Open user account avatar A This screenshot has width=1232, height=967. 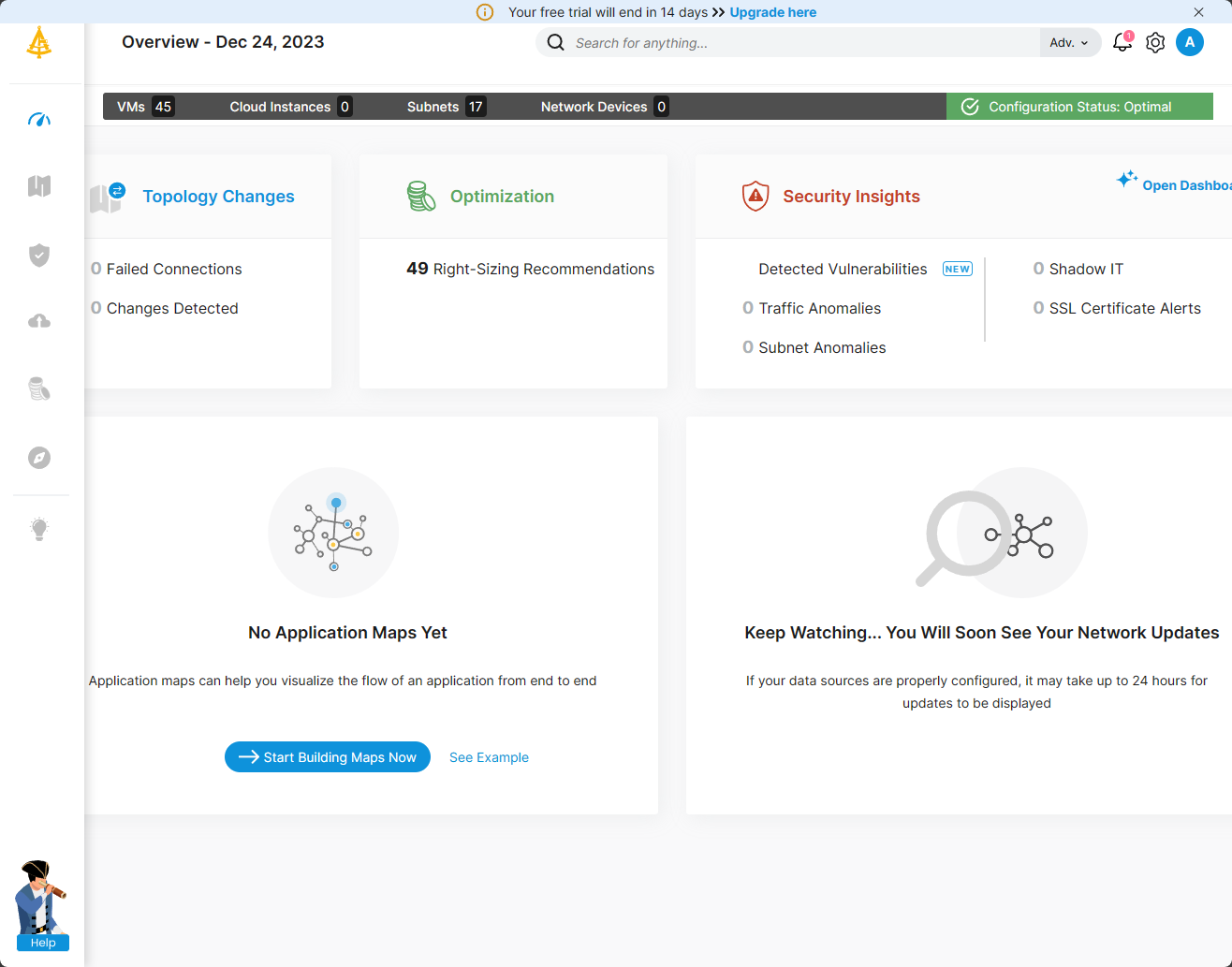(x=1190, y=42)
